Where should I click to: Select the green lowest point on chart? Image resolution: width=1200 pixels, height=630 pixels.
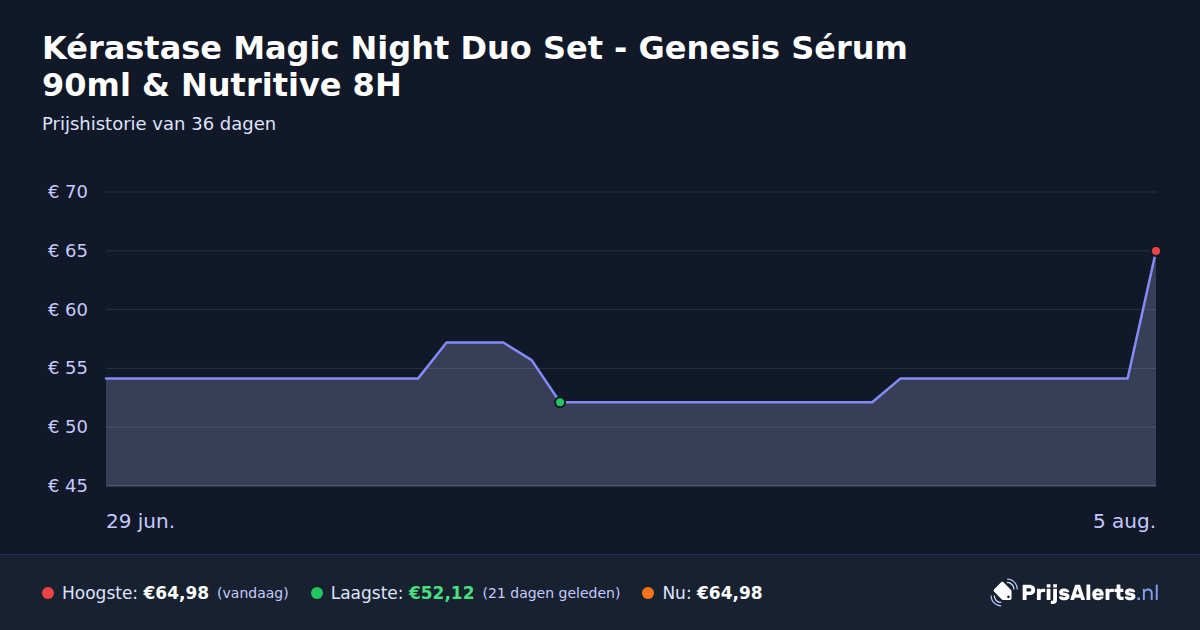click(x=560, y=402)
